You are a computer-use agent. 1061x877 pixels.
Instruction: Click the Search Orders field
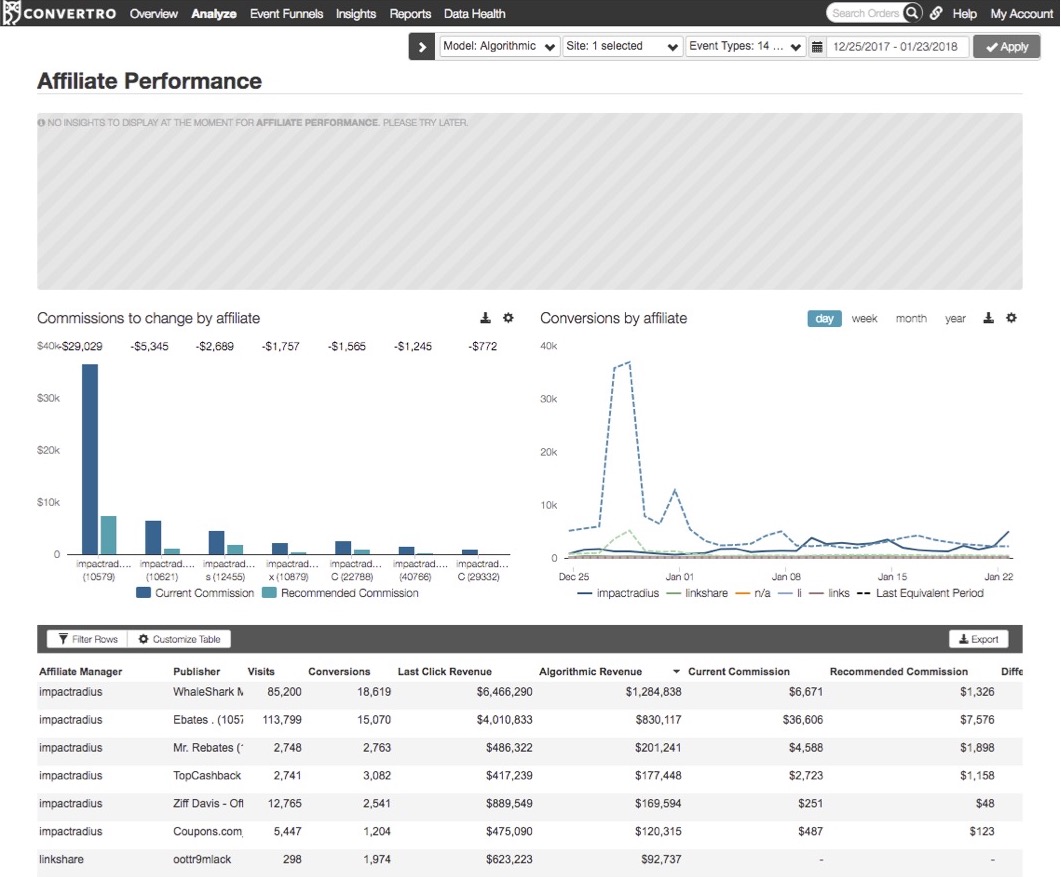[x=865, y=13]
